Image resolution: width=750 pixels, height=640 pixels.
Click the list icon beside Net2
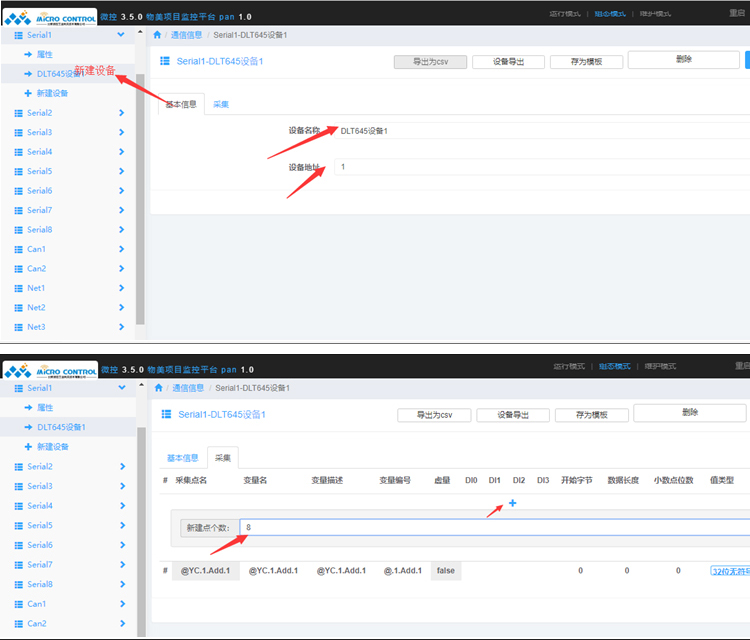(x=18, y=308)
